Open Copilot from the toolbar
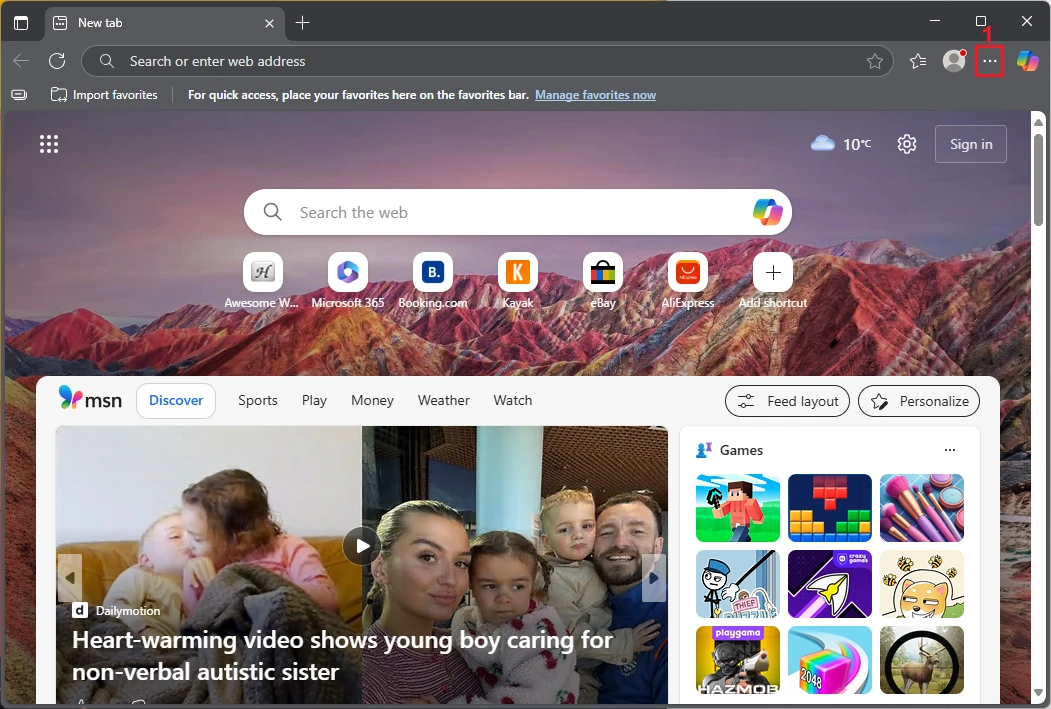 [x=1028, y=61]
